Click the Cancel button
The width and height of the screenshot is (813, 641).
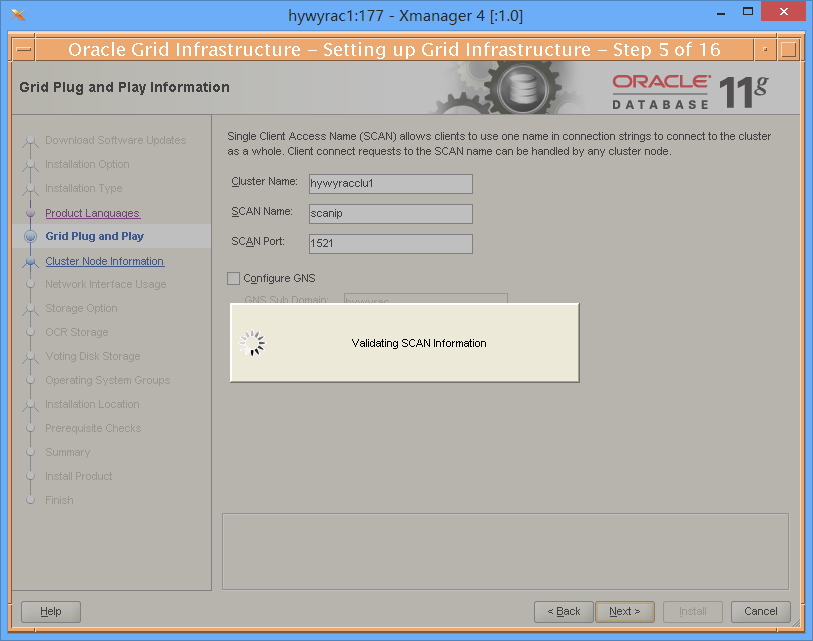(761, 612)
